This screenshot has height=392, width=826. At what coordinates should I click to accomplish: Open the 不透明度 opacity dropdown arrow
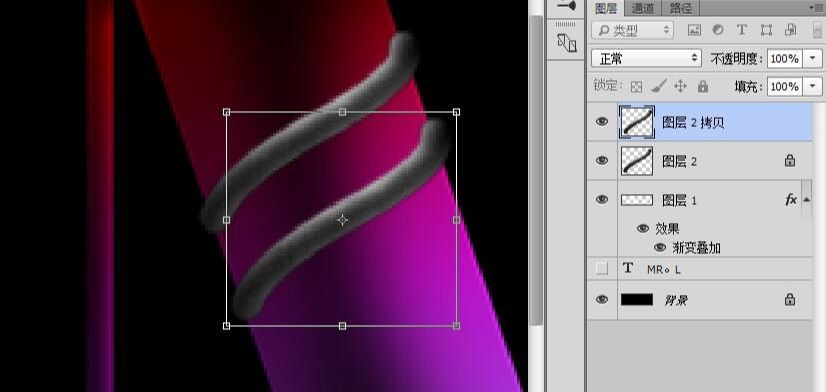click(813, 58)
